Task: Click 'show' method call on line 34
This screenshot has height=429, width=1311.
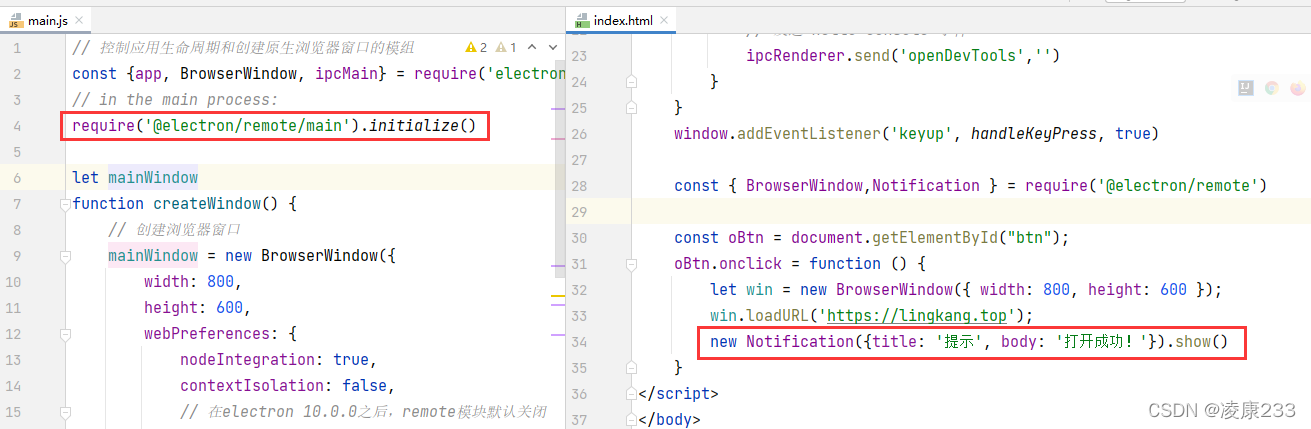Action: tap(1193, 342)
